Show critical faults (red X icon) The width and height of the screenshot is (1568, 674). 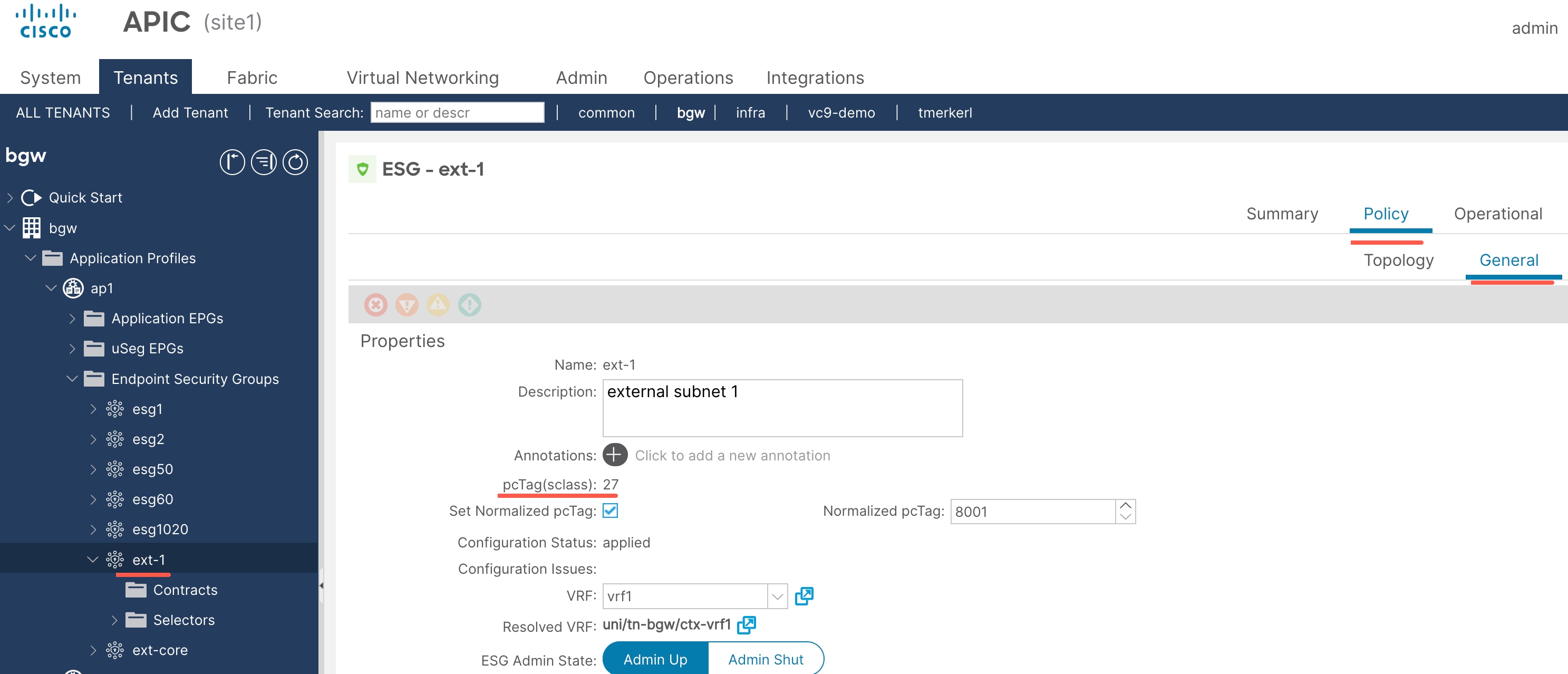click(x=375, y=304)
